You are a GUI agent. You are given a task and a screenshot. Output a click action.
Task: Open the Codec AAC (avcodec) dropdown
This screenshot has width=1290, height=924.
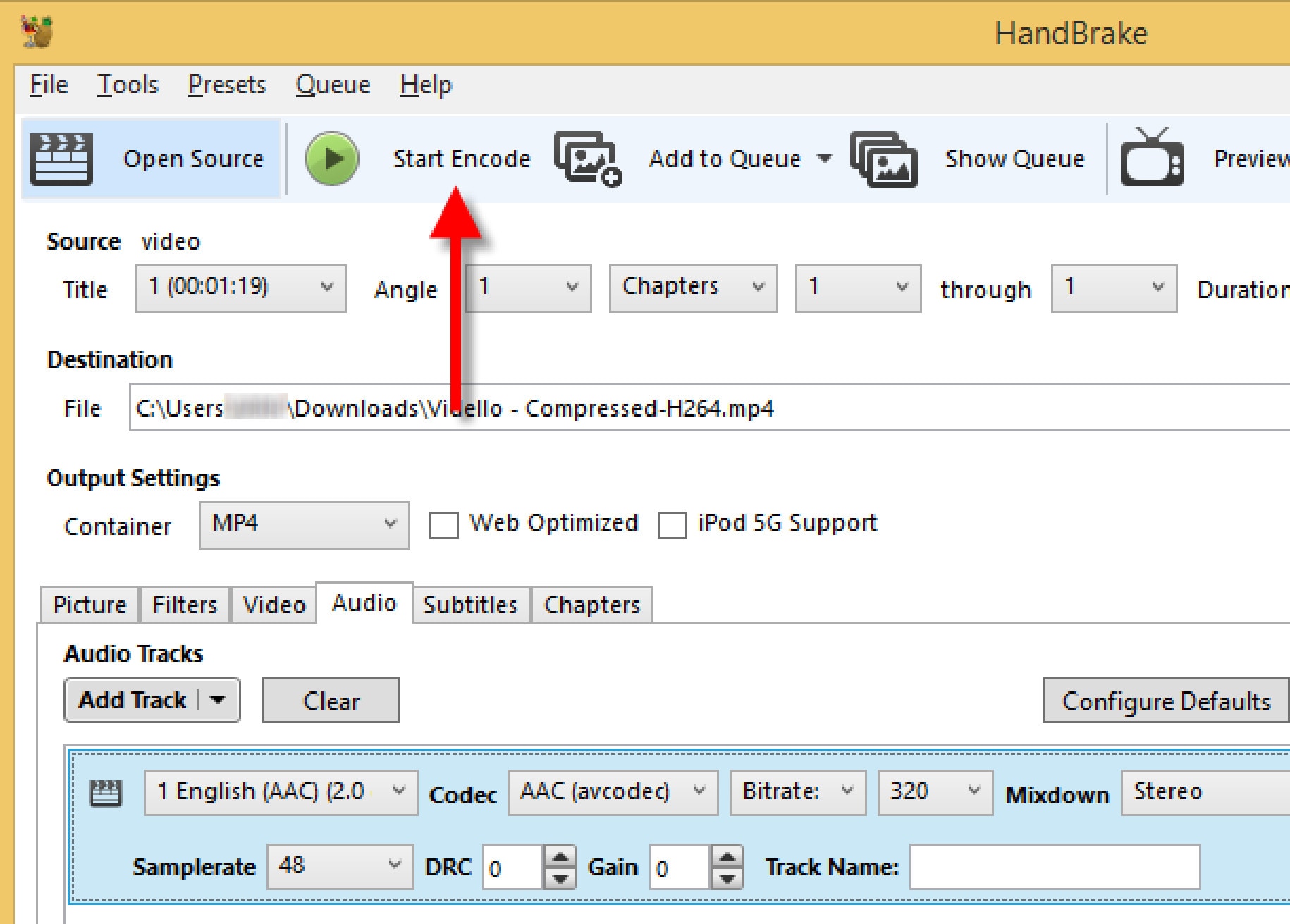[613, 793]
